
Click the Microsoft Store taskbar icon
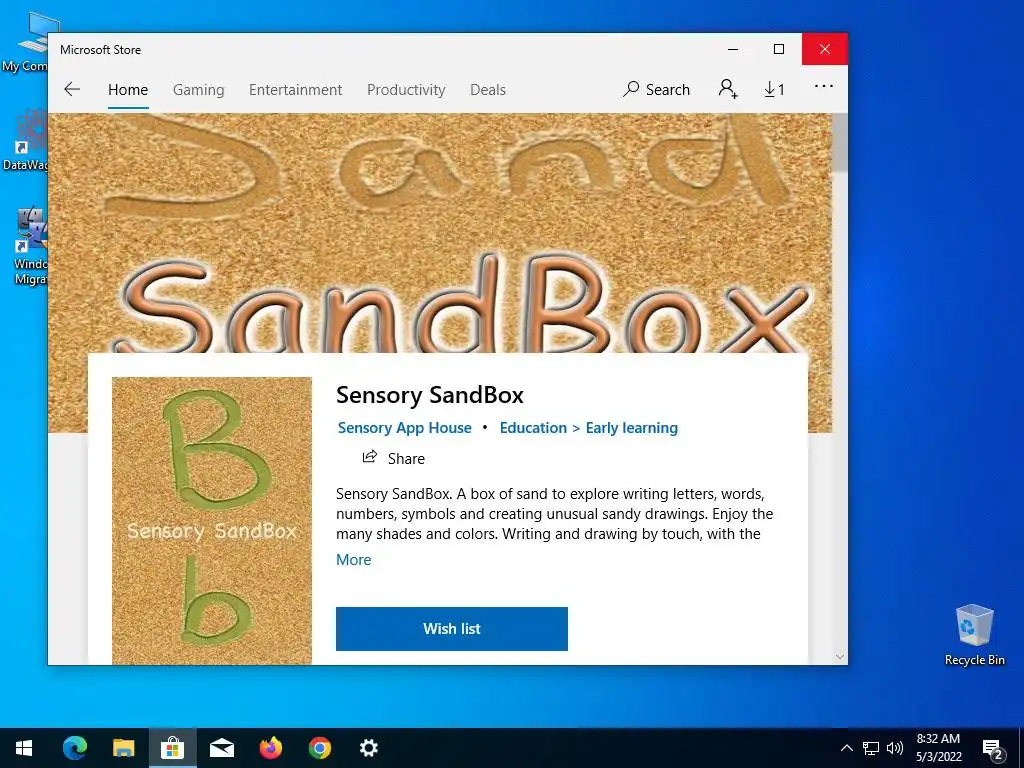coord(172,748)
